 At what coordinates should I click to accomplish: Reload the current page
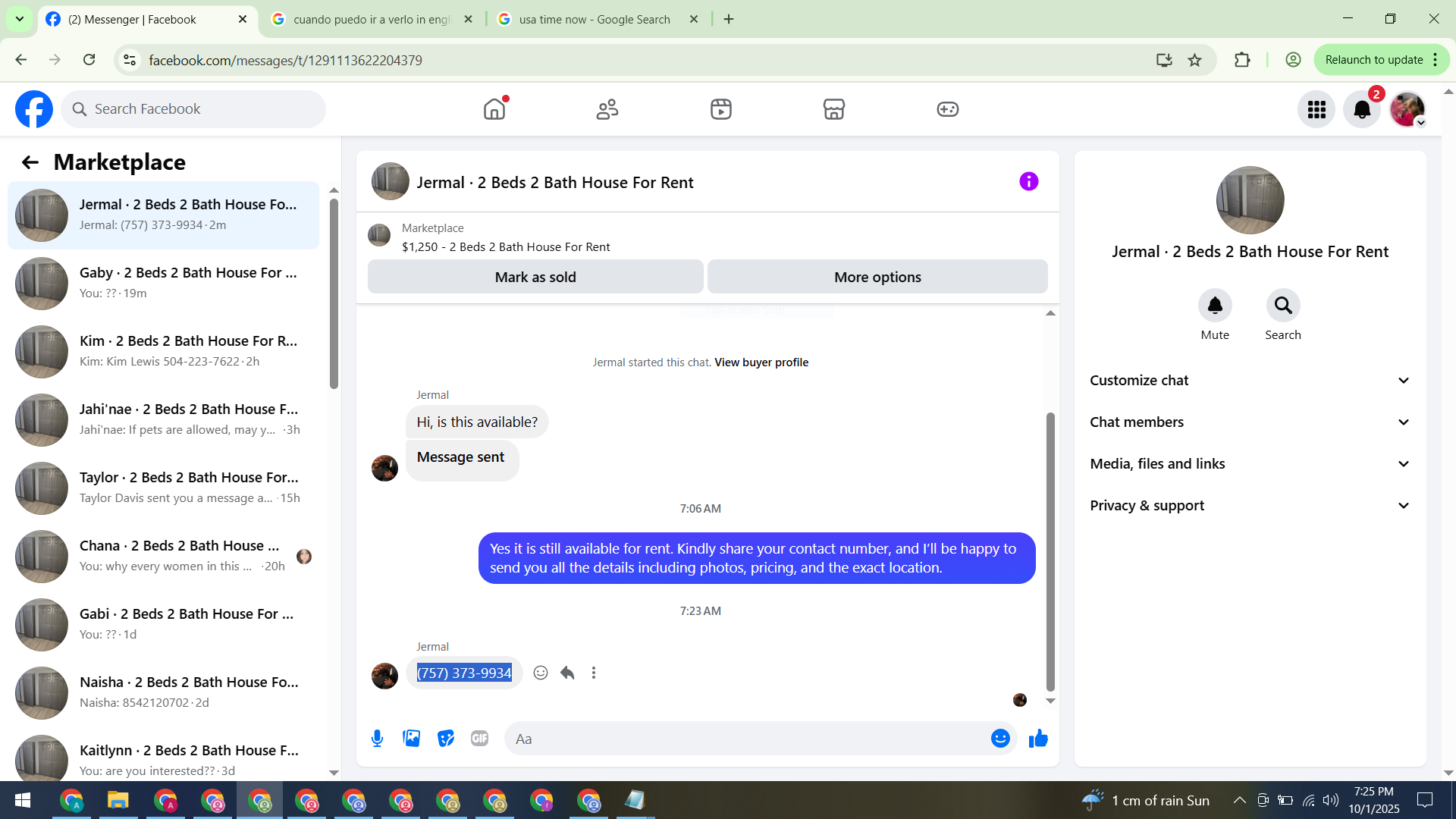89,60
